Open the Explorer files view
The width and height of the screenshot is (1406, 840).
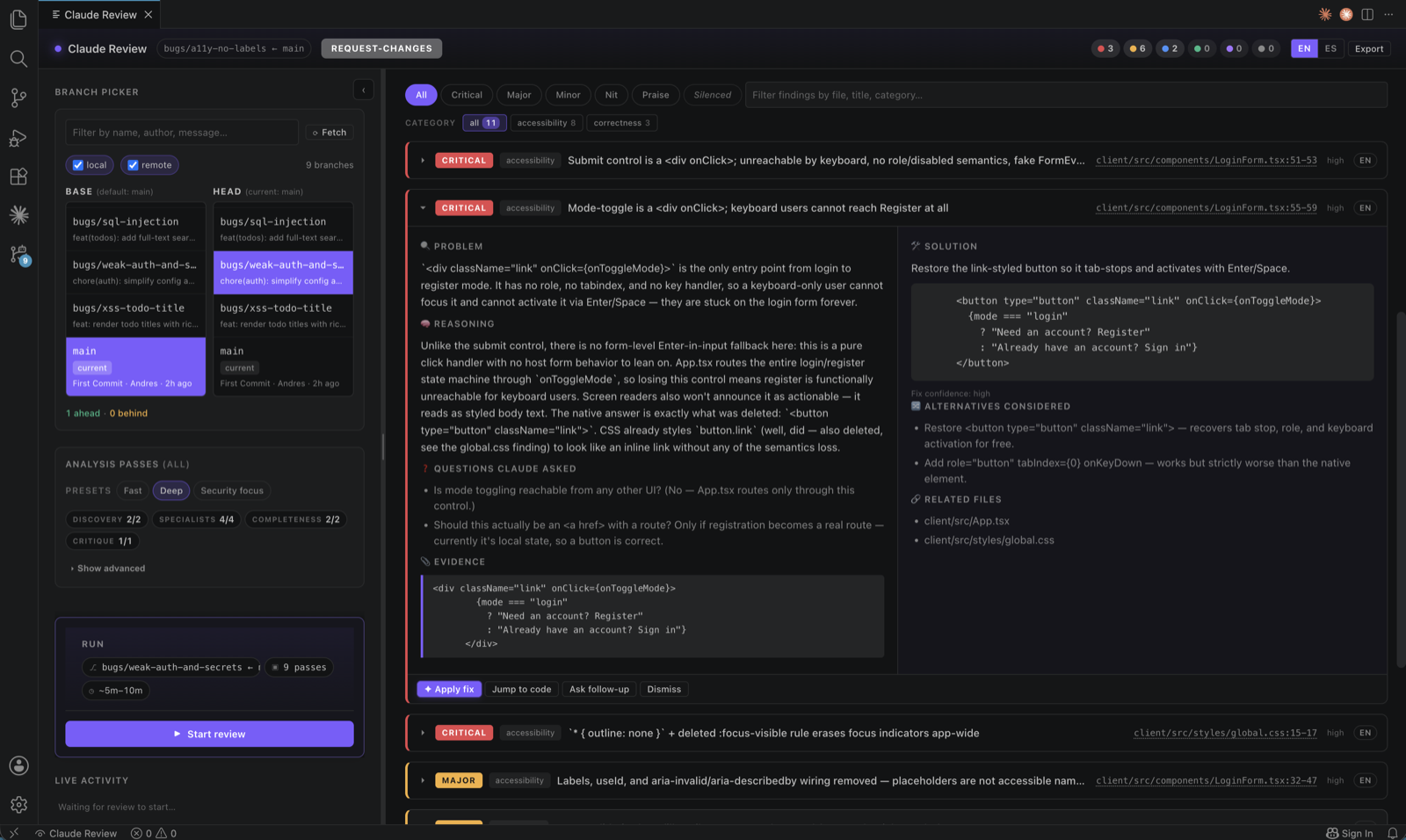18,18
